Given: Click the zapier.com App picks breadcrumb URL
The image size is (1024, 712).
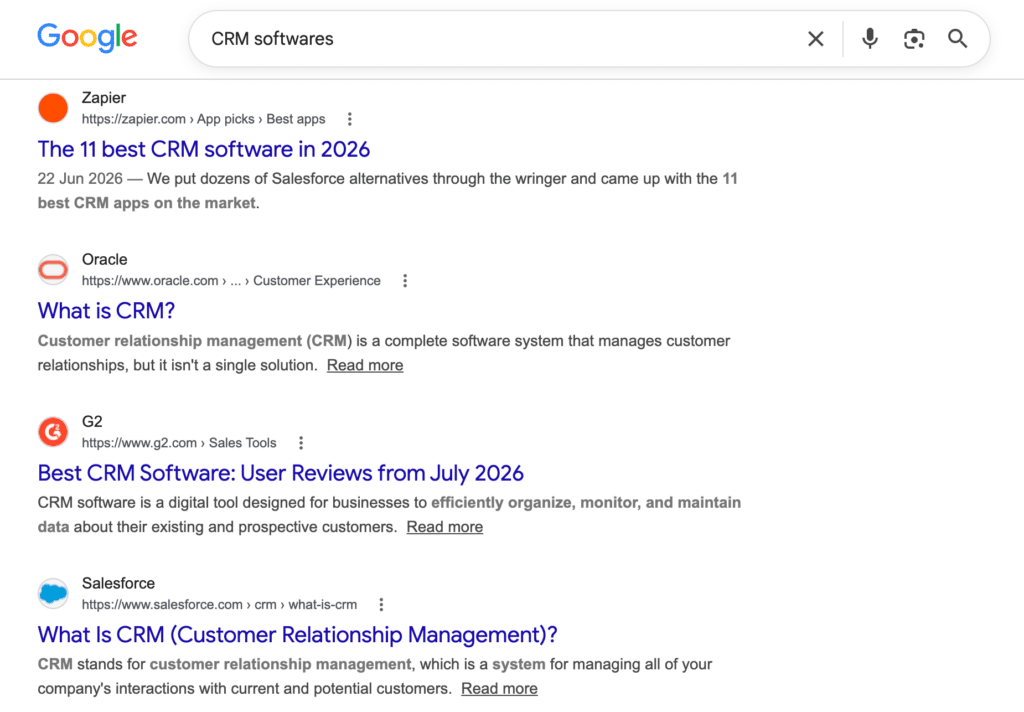Looking at the screenshot, I should [x=203, y=119].
